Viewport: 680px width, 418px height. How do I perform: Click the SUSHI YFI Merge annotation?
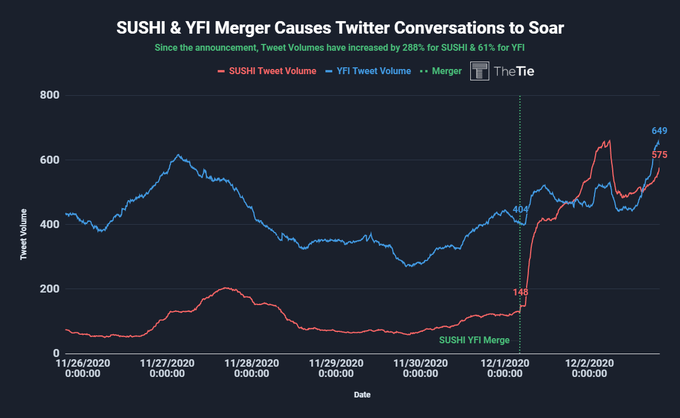[474, 340]
